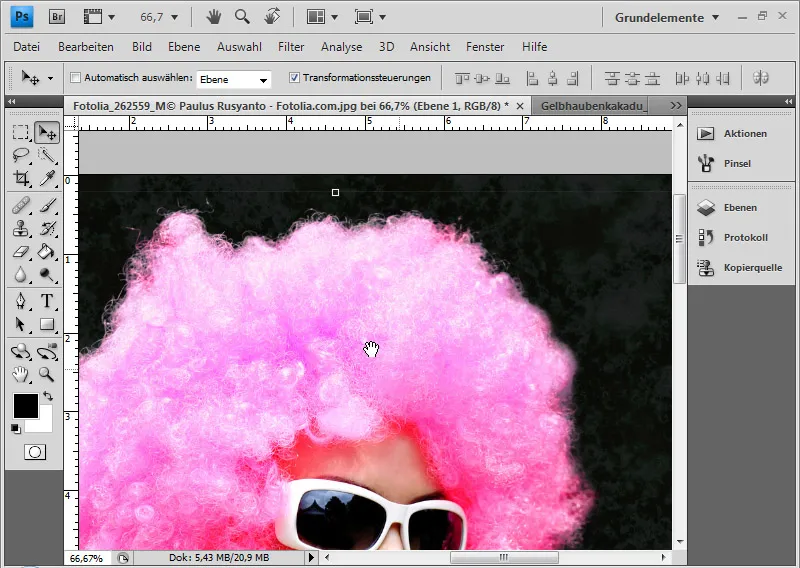Select the Clone Stamp tool
800x568 pixels.
[20, 228]
